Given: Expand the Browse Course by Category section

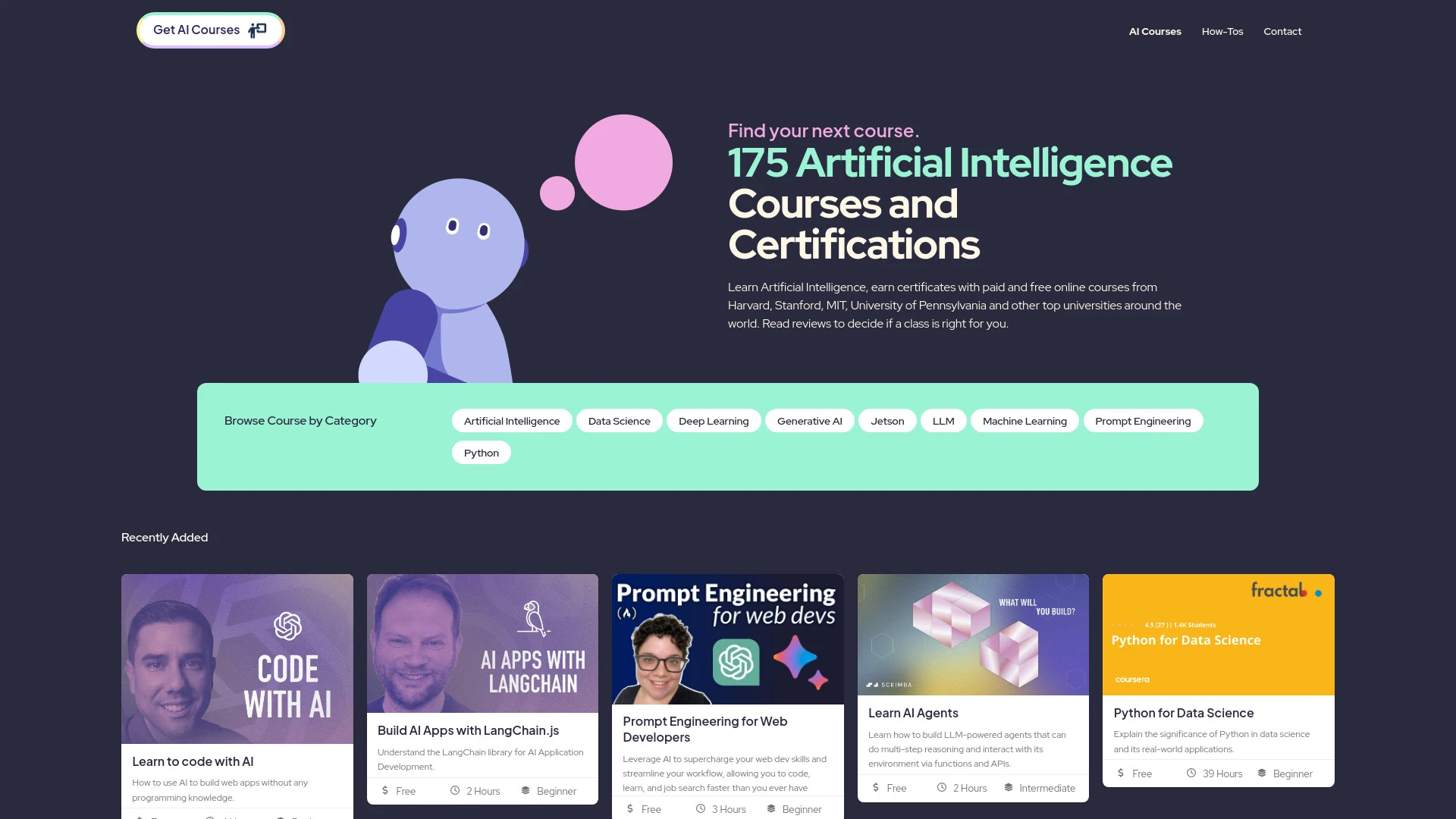Looking at the screenshot, I should coord(300,420).
